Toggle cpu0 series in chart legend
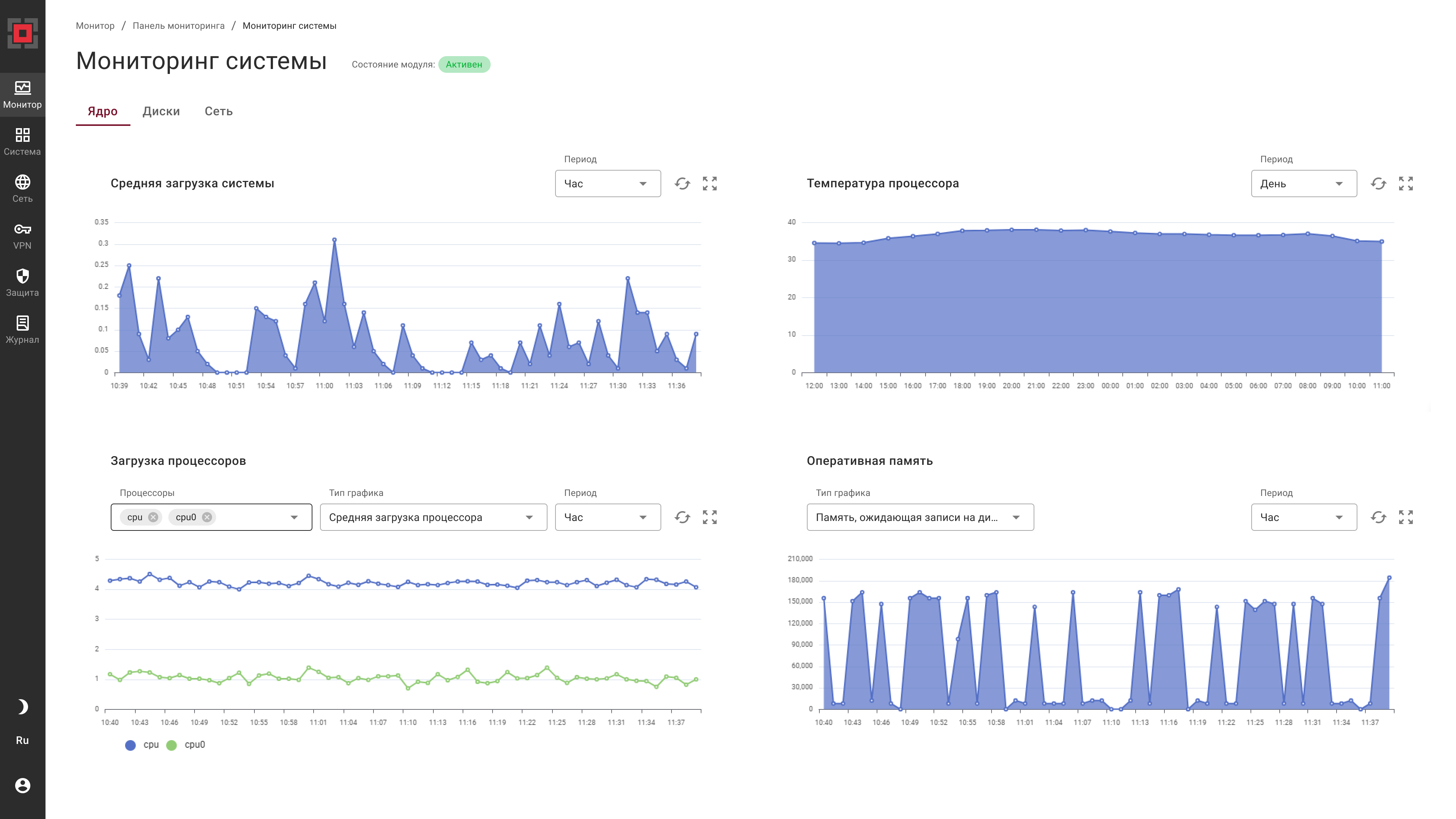This screenshot has width=1456, height=819. tap(186, 745)
